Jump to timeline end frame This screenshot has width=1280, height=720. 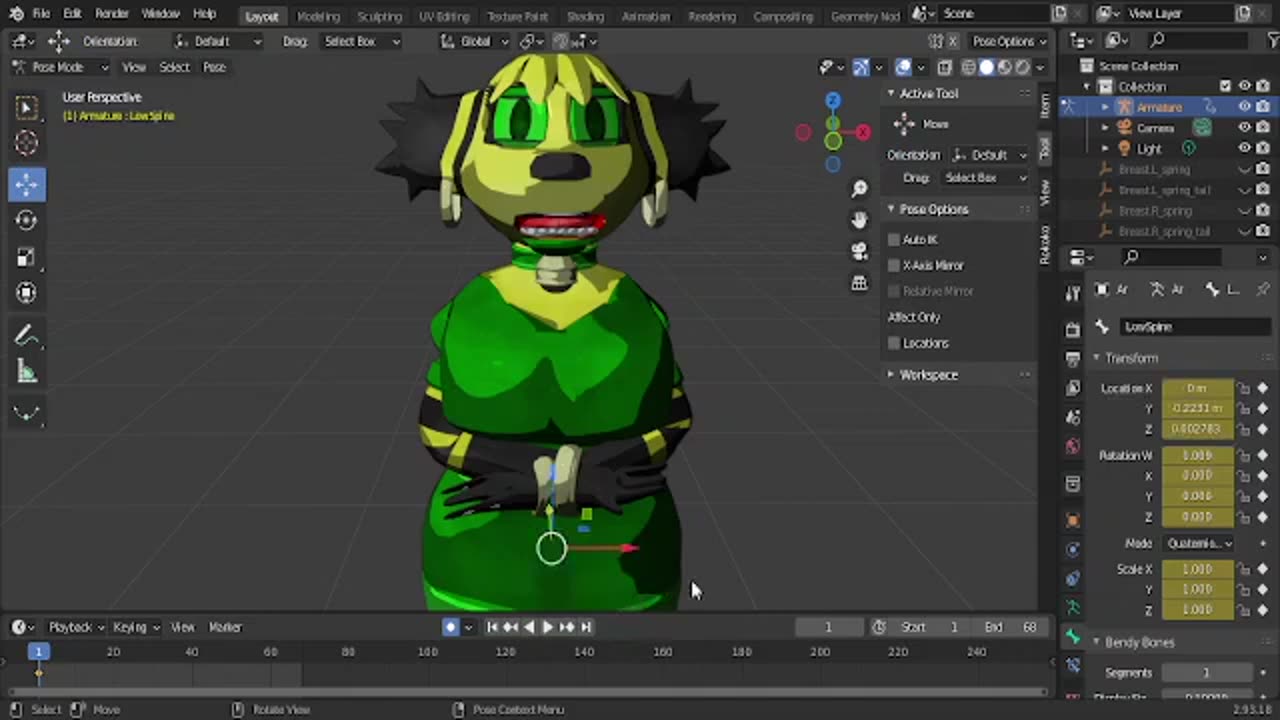tap(586, 627)
